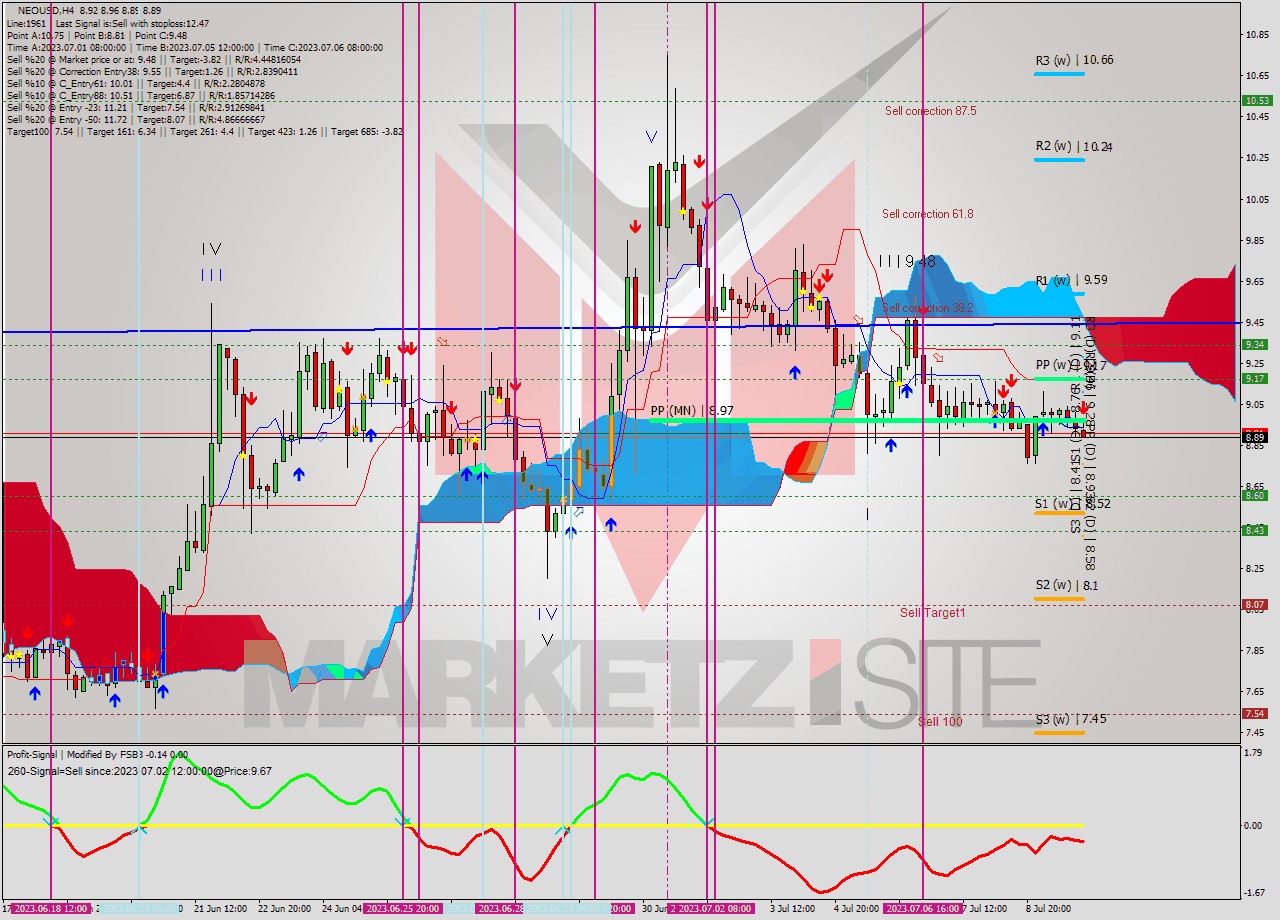Click the Sell %10 @ C_Entry88 line

pos(139,96)
